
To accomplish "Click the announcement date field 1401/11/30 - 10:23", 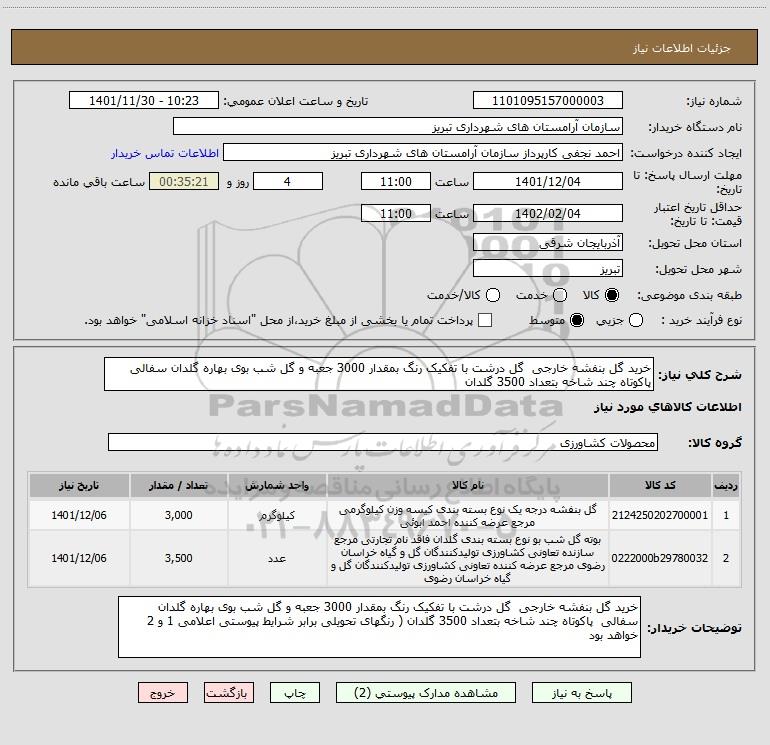I will (x=144, y=100).
